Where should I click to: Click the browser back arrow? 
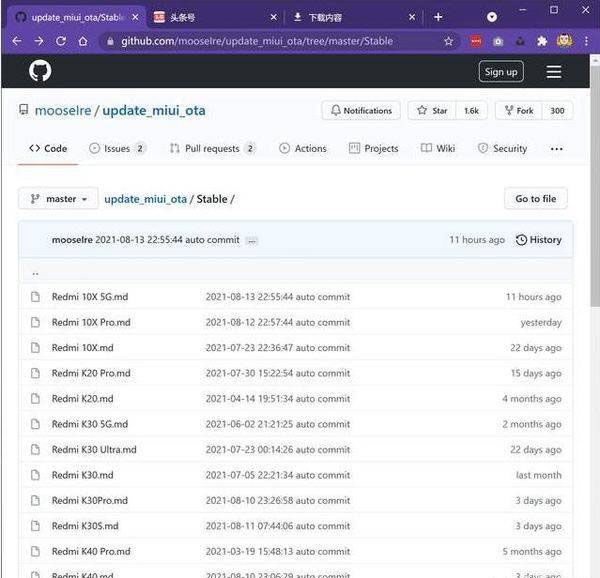click(x=15, y=41)
